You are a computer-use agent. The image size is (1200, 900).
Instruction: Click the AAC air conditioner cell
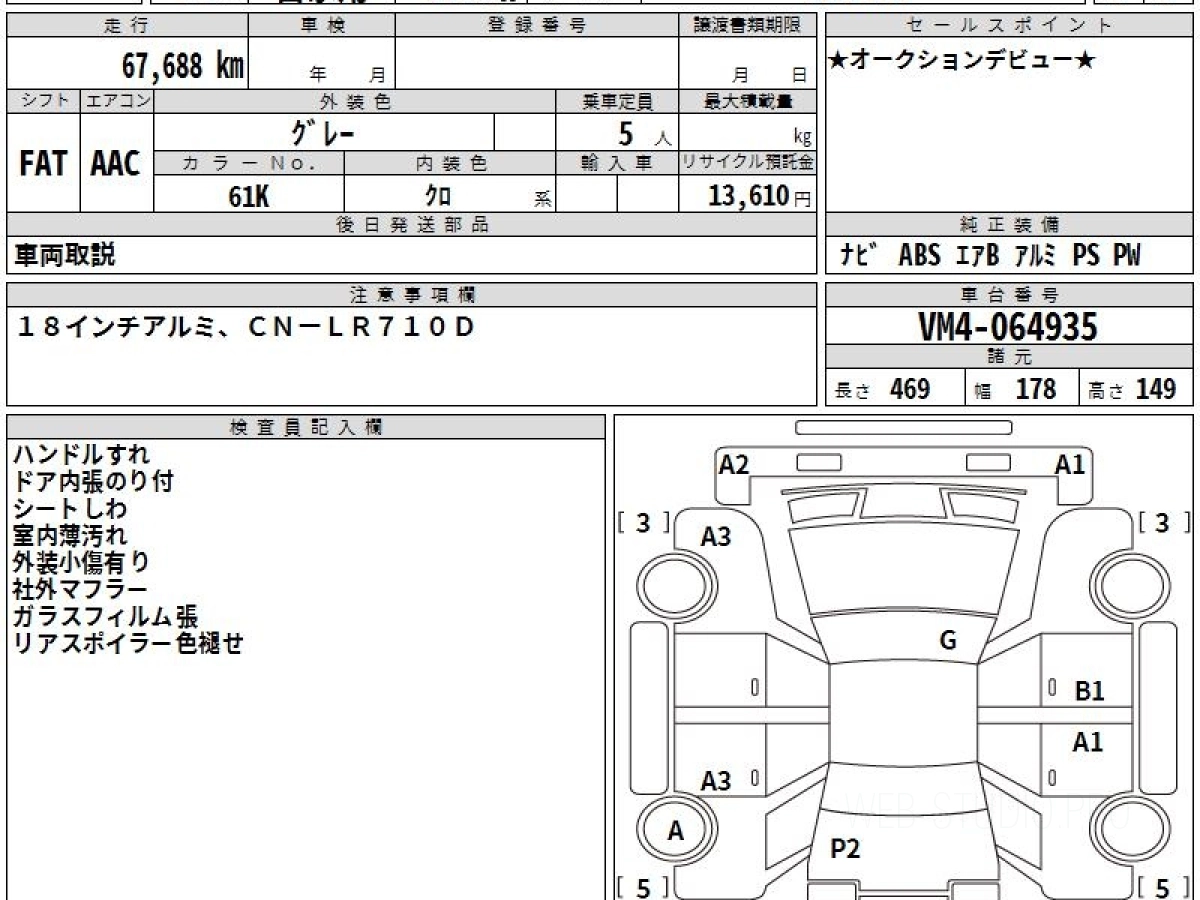116,163
